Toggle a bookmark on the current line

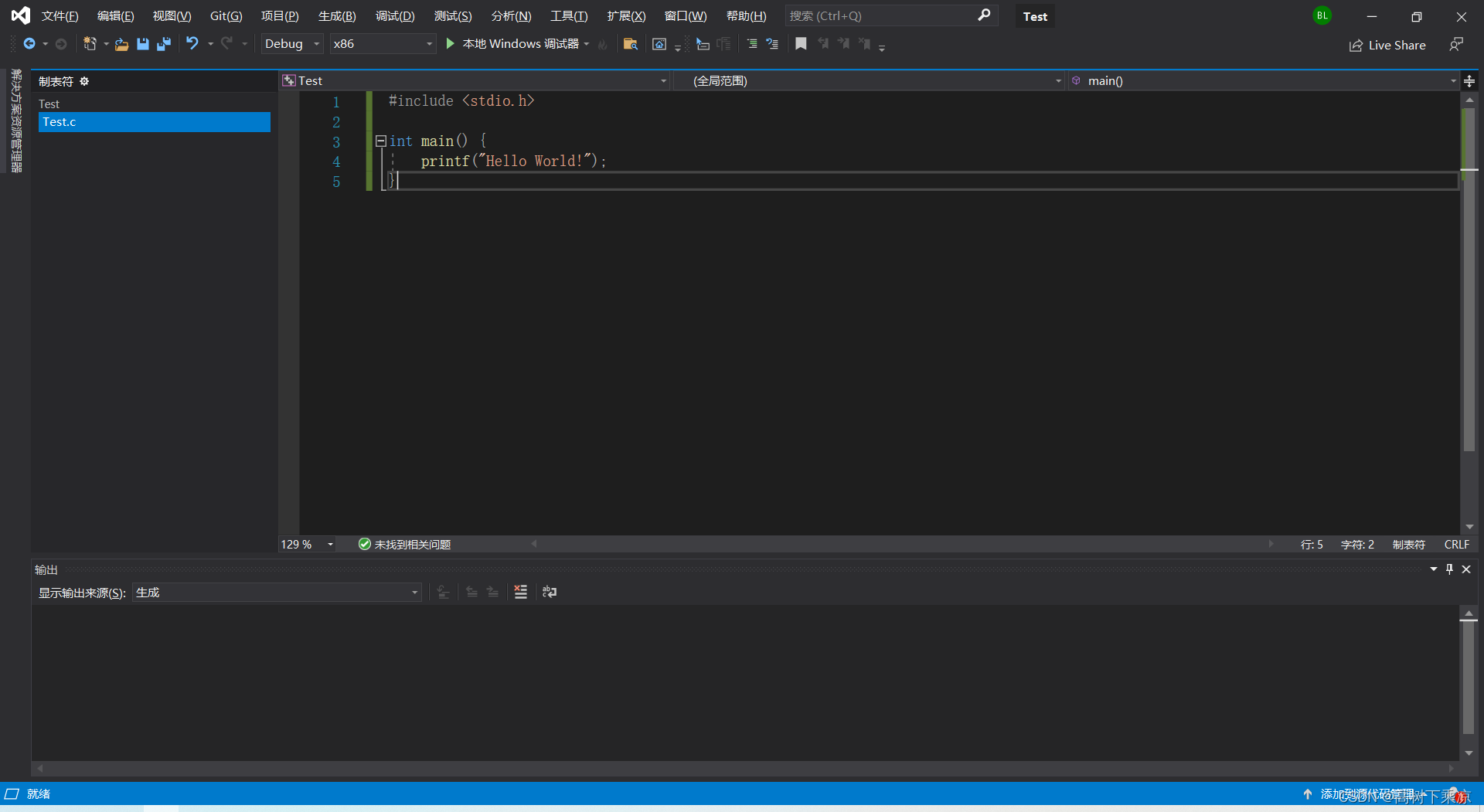801,43
